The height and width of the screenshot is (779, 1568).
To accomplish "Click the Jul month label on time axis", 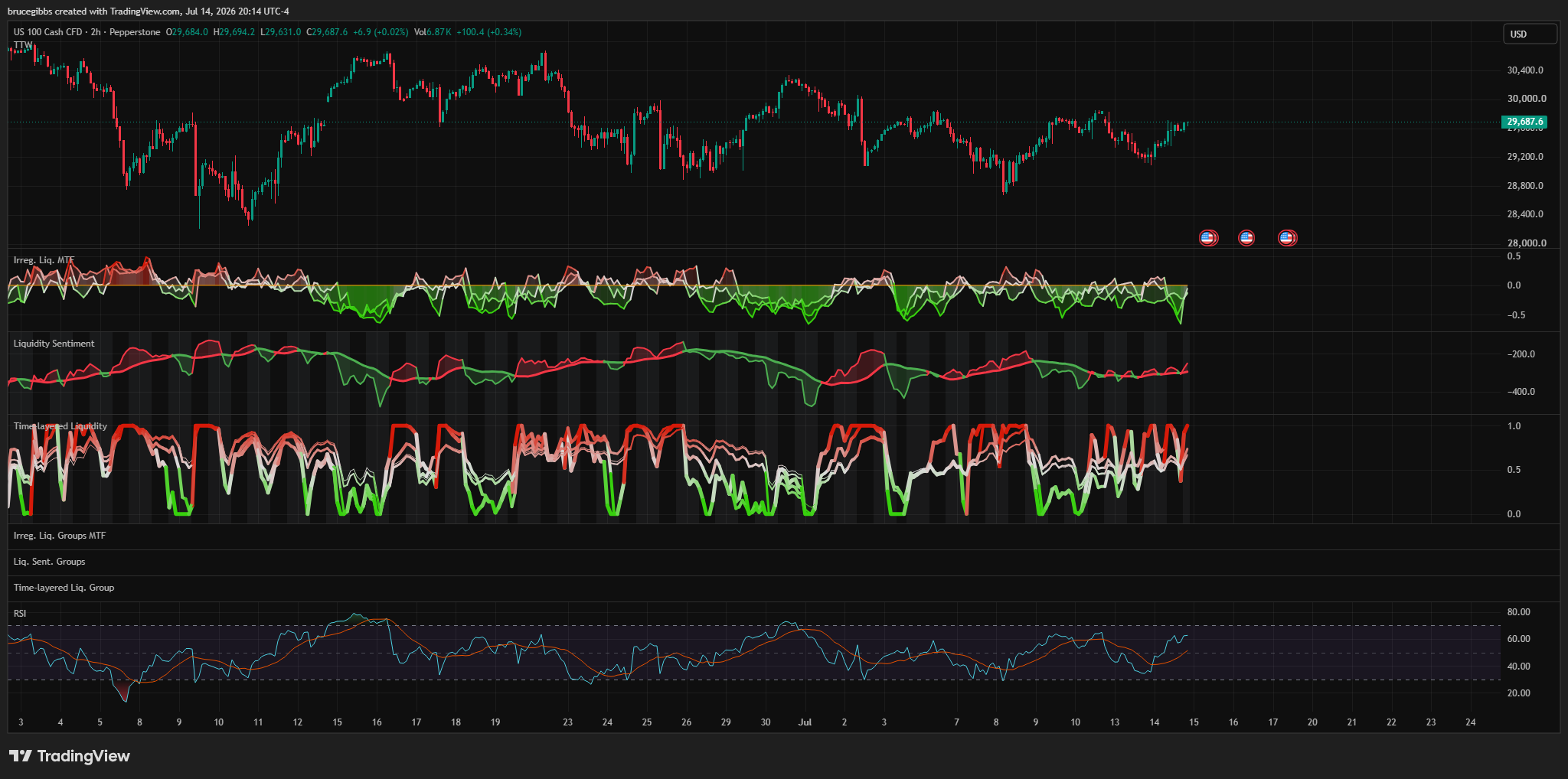I will (805, 722).
